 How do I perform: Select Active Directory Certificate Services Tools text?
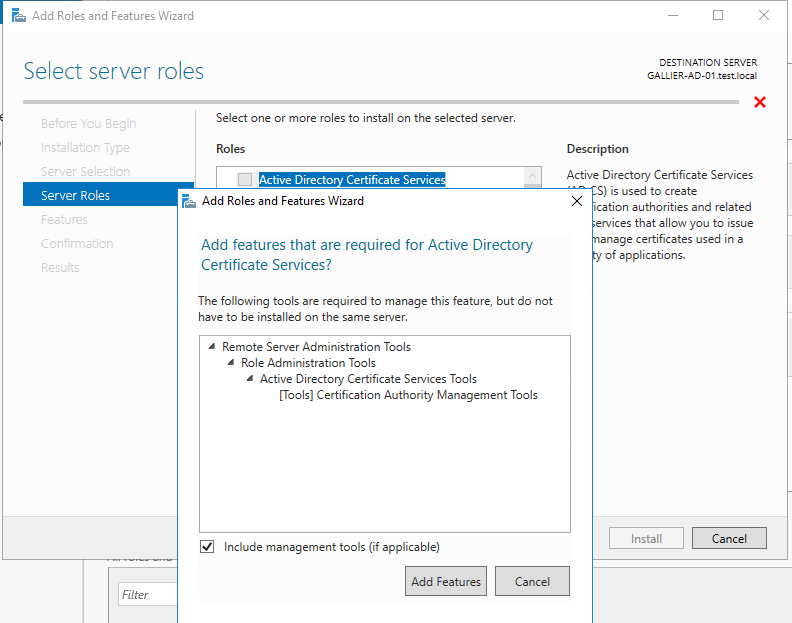point(368,379)
